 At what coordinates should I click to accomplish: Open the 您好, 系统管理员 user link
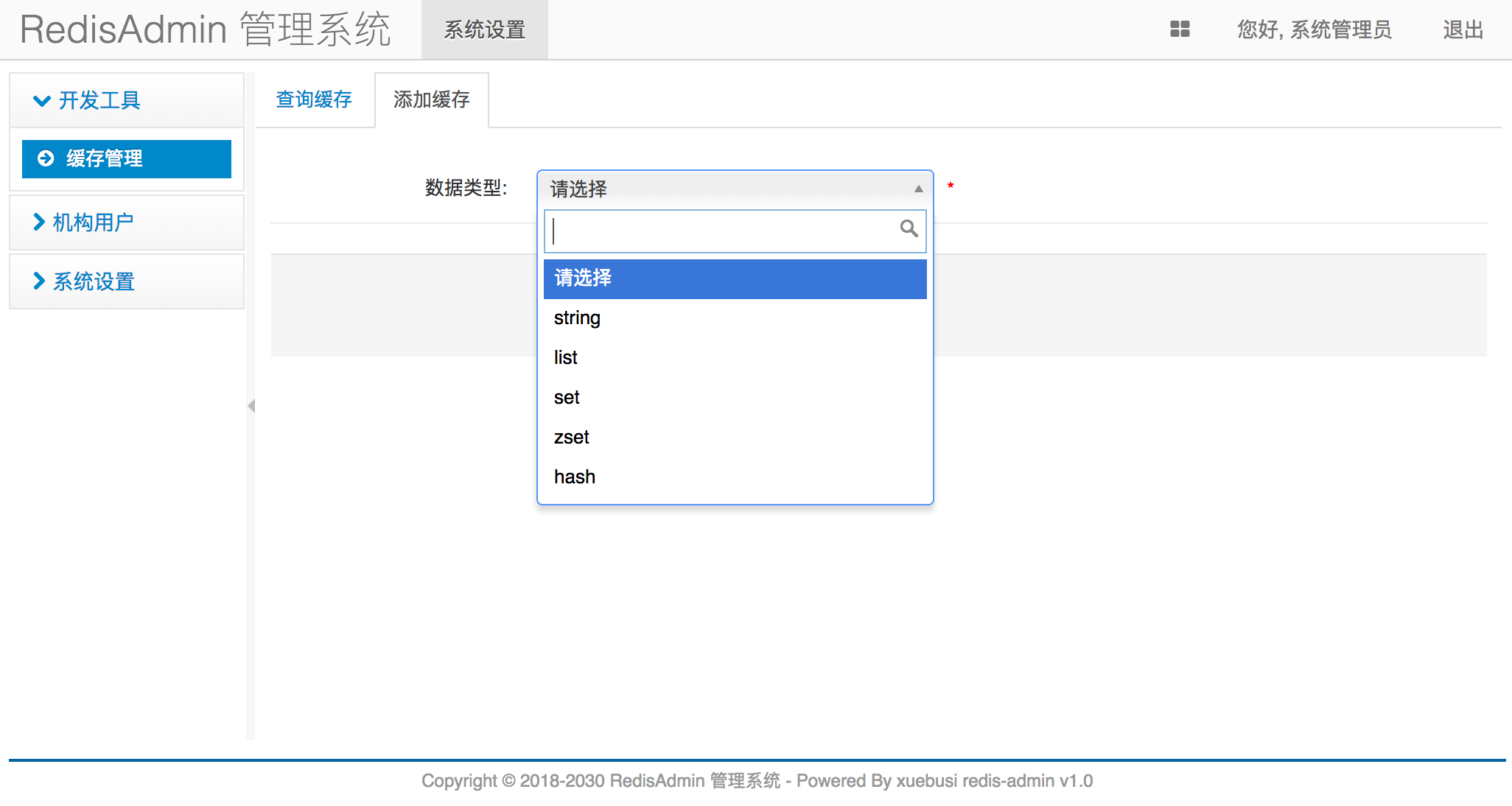pos(1314,30)
